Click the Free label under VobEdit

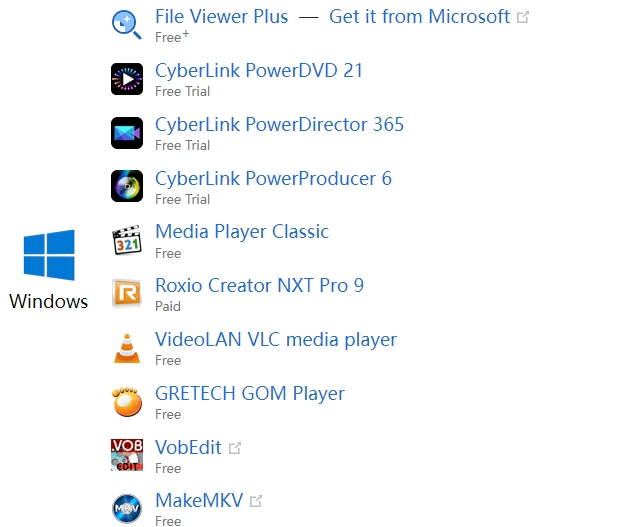click(168, 468)
